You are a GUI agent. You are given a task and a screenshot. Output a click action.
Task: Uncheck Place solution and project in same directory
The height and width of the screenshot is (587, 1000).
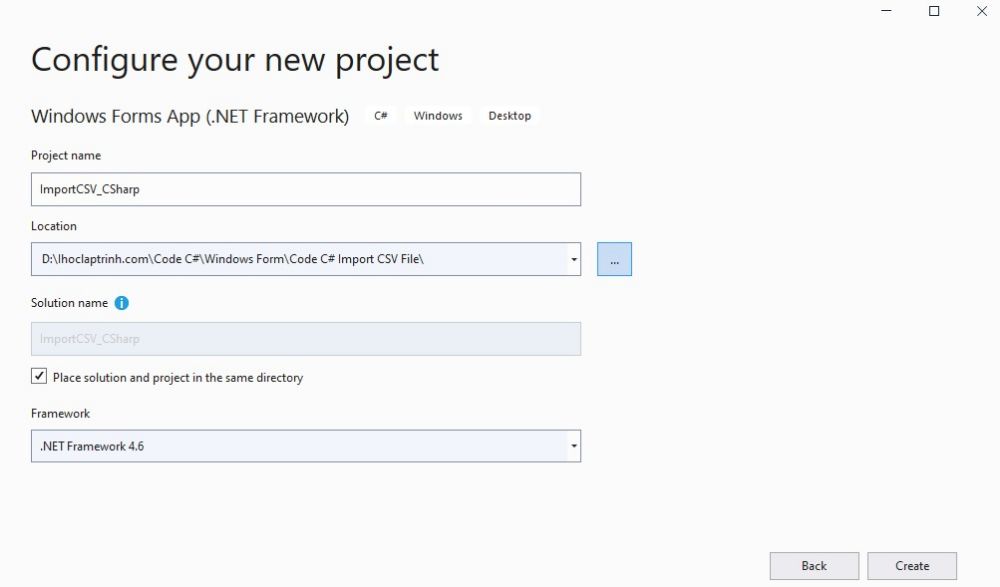[40, 377]
